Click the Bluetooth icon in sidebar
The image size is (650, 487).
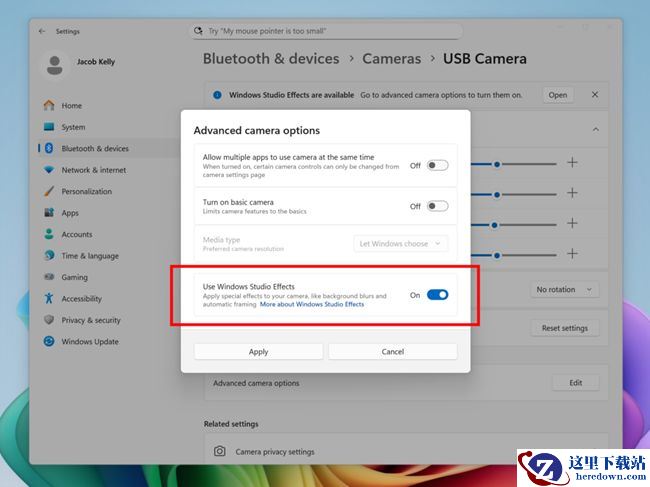coord(49,148)
